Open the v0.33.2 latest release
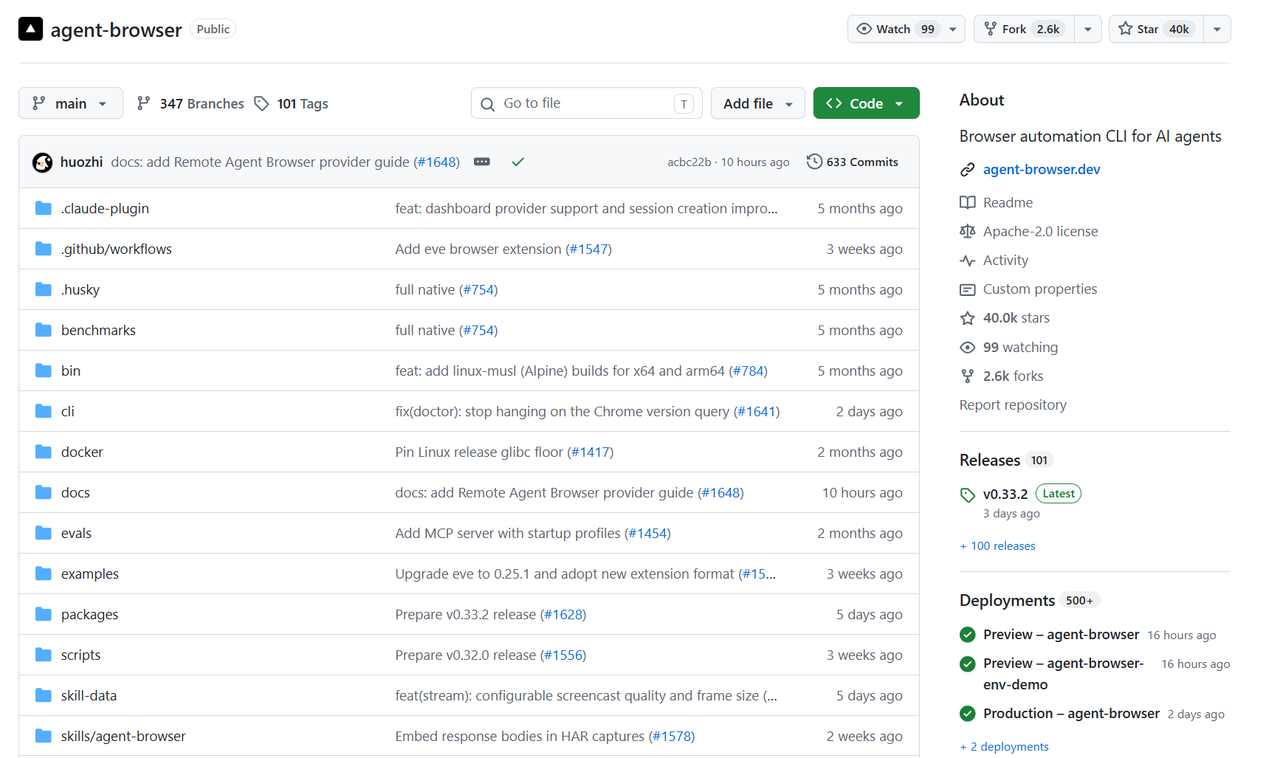The width and height of the screenshot is (1280, 758). (1005, 494)
